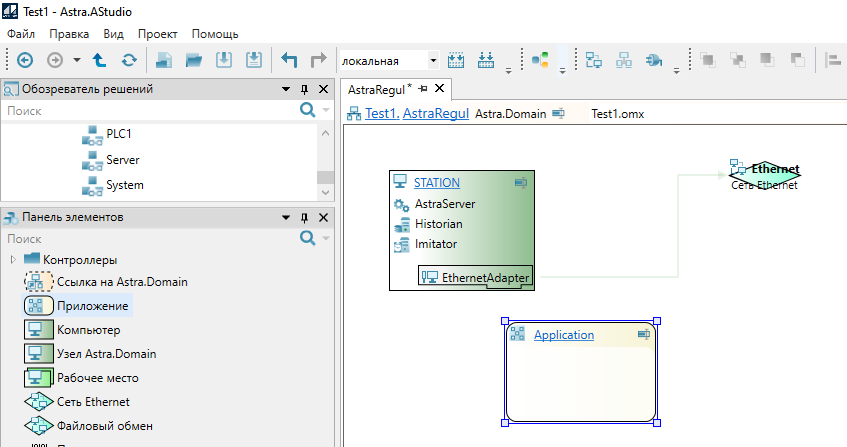Click the Application link on canvas
847x447 pixels.
564,335
